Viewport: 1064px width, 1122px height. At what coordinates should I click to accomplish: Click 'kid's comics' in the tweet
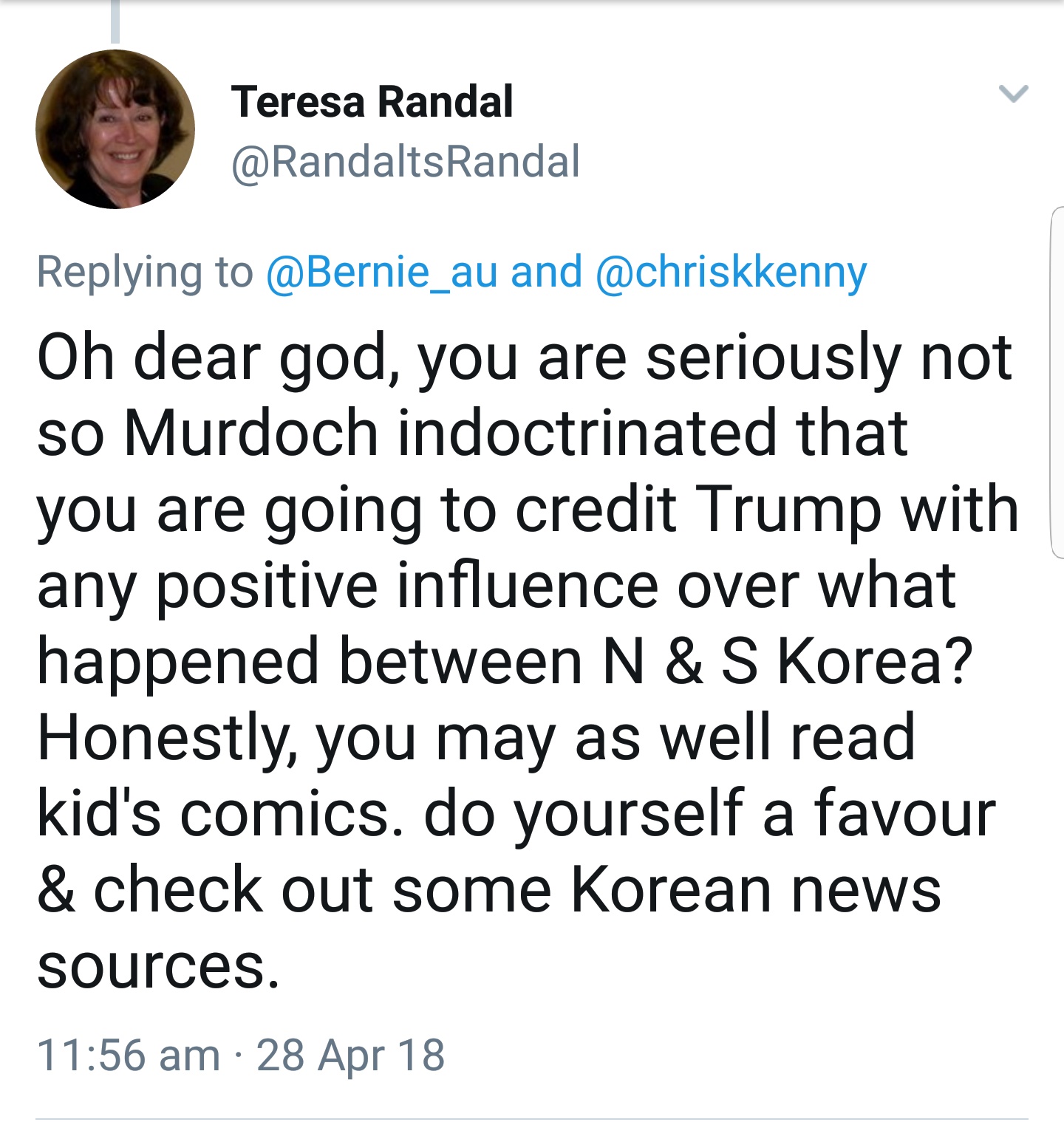click(x=219, y=813)
